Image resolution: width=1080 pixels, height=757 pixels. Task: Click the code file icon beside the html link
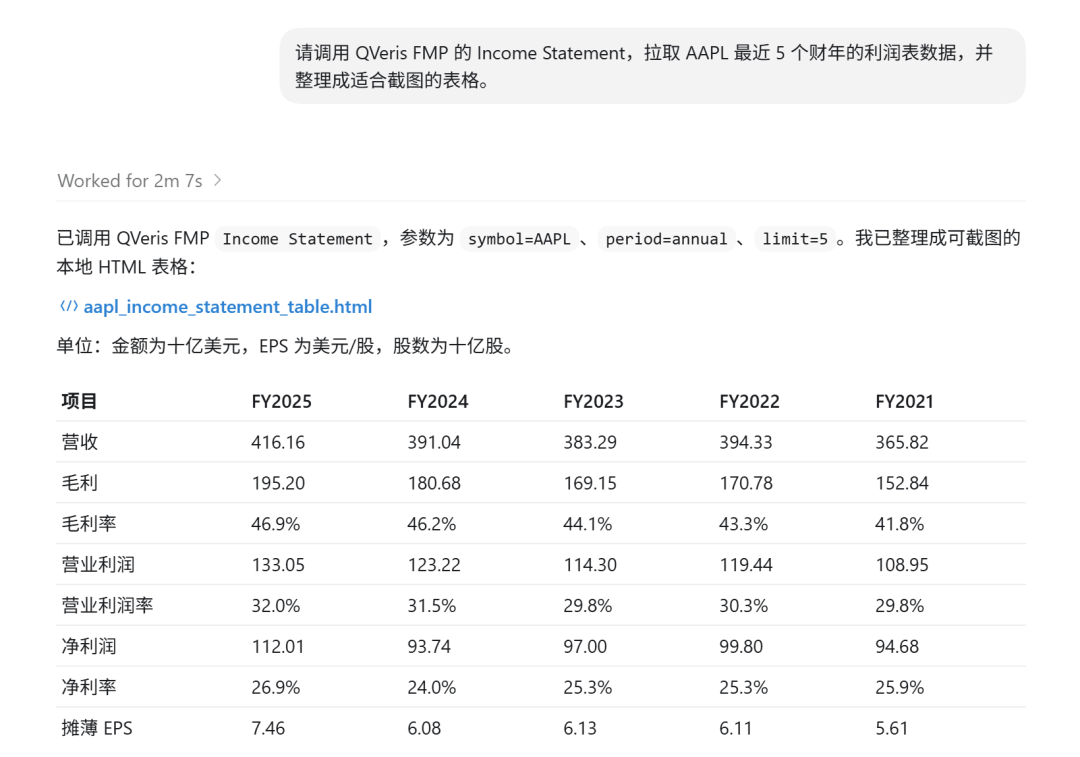tap(69, 307)
